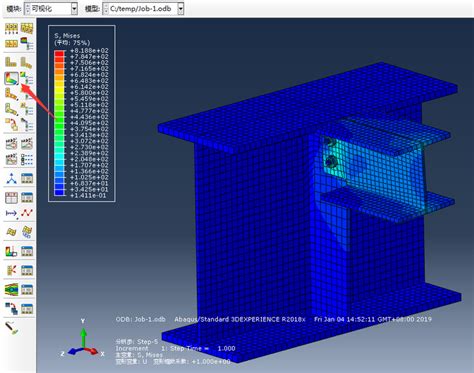Open View Cut Manager
The width and height of the screenshot is (474, 373).
(27, 251)
